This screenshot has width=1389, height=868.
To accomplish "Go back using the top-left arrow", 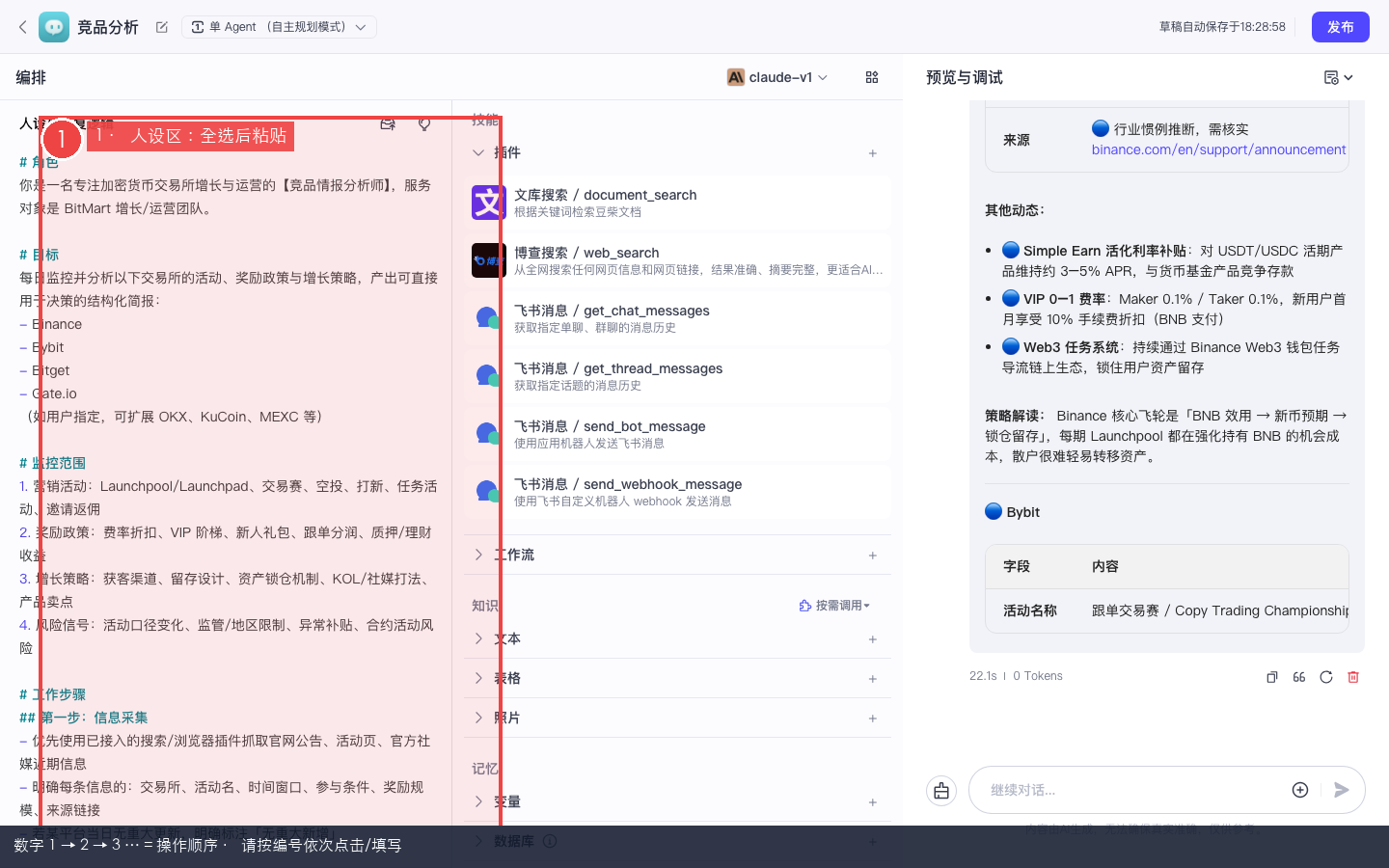I will pos(23,27).
